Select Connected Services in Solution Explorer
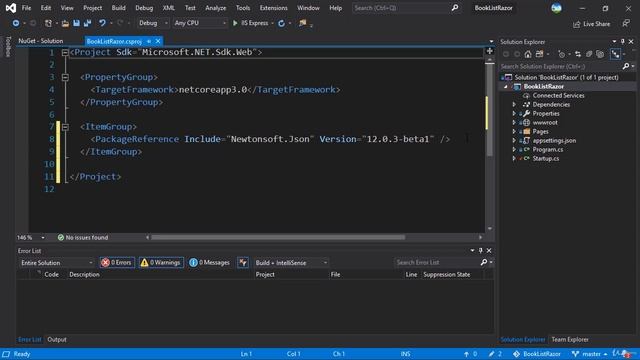The height and width of the screenshot is (360, 640). 558,96
